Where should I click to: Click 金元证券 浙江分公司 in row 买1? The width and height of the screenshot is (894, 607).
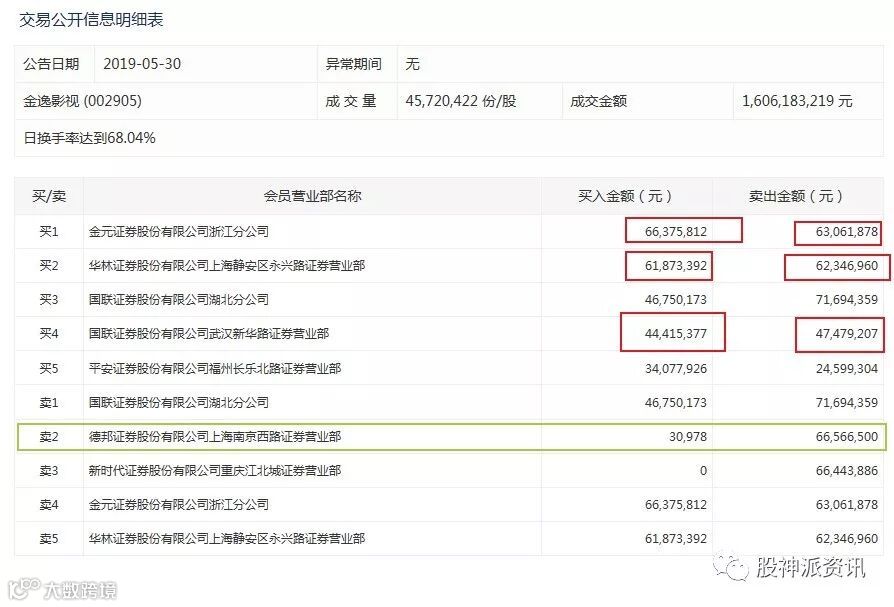pyautogui.click(x=178, y=231)
